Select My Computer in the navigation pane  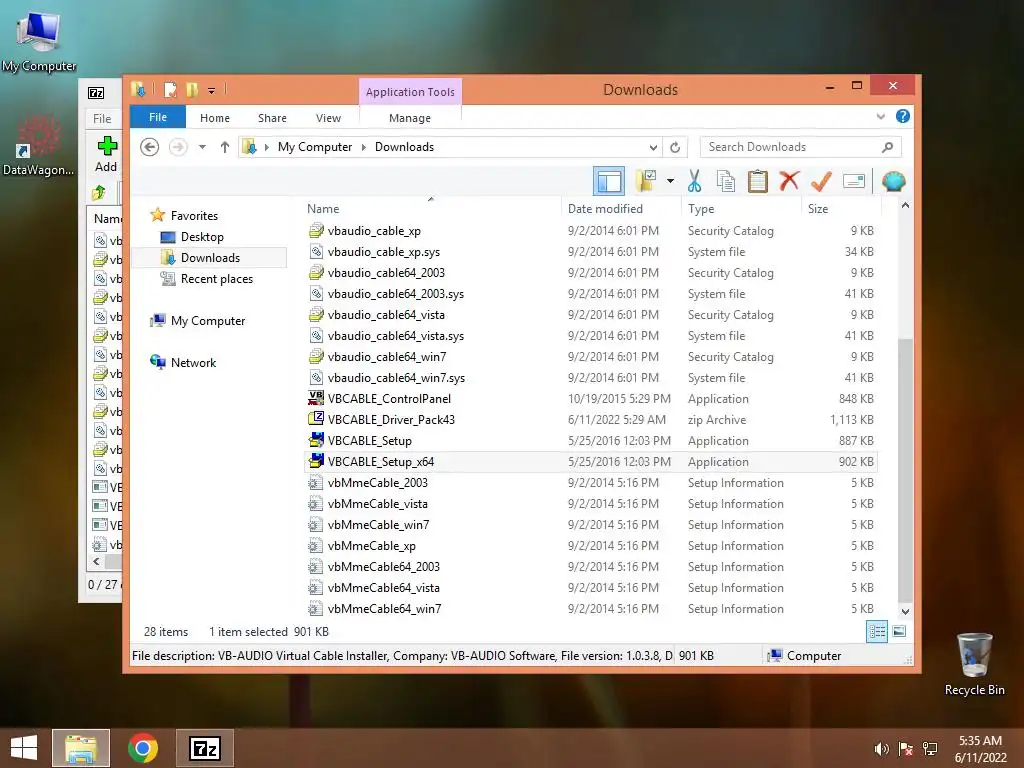click(x=208, y=321)
